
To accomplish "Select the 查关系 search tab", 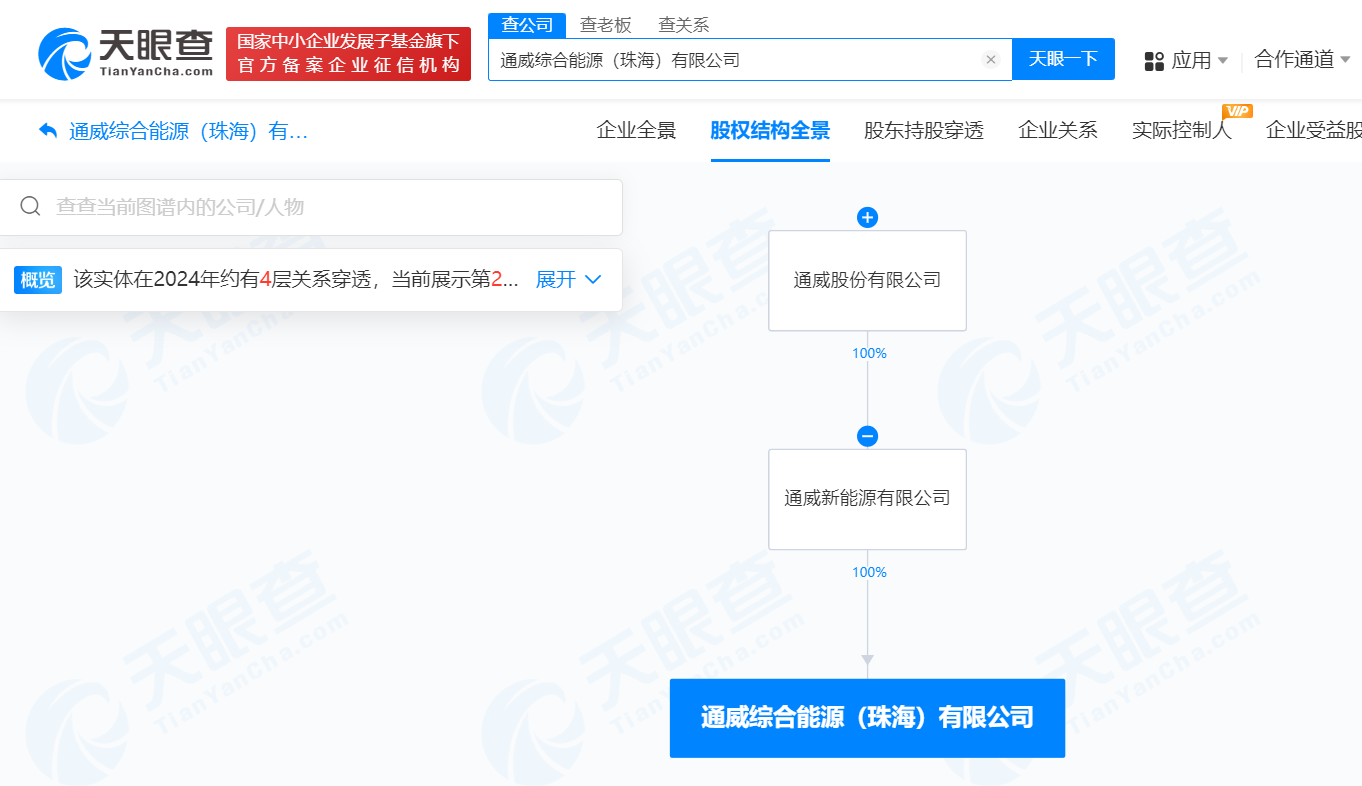I will pyautogui.click(x=684, y=26).
